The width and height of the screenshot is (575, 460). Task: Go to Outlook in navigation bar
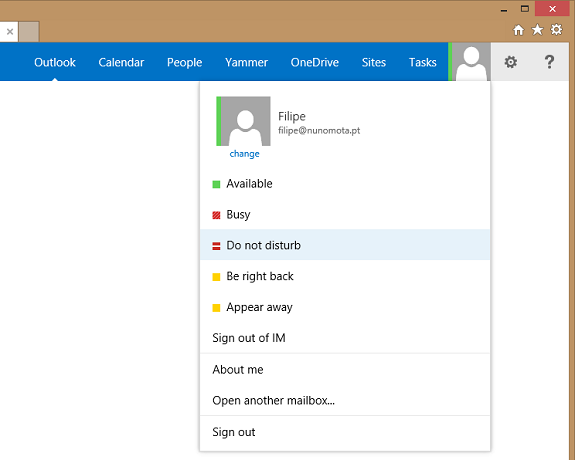coord(55,62)
